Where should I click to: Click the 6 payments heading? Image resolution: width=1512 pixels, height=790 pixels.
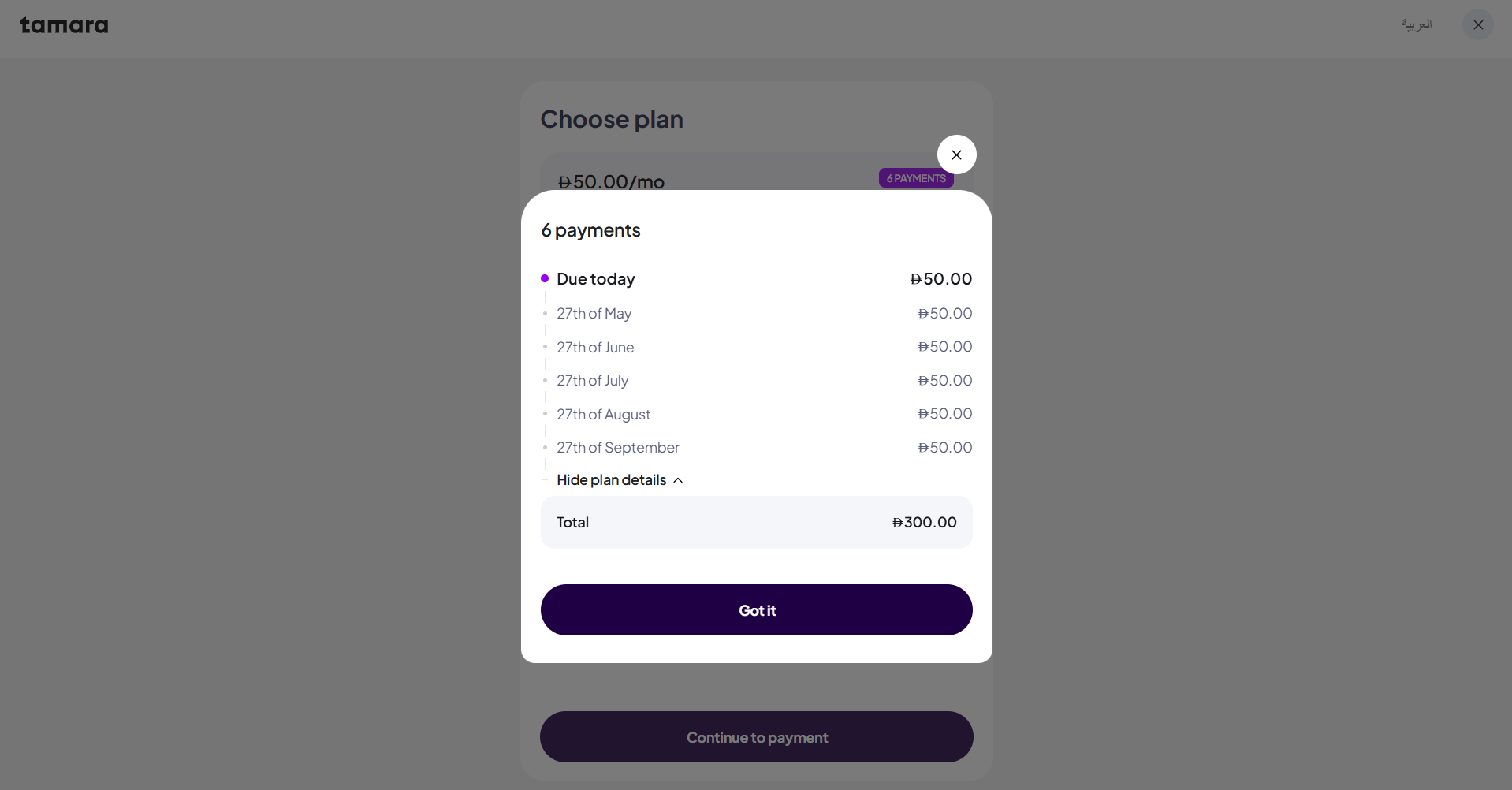pyautogui.click(x=590, y=230)
